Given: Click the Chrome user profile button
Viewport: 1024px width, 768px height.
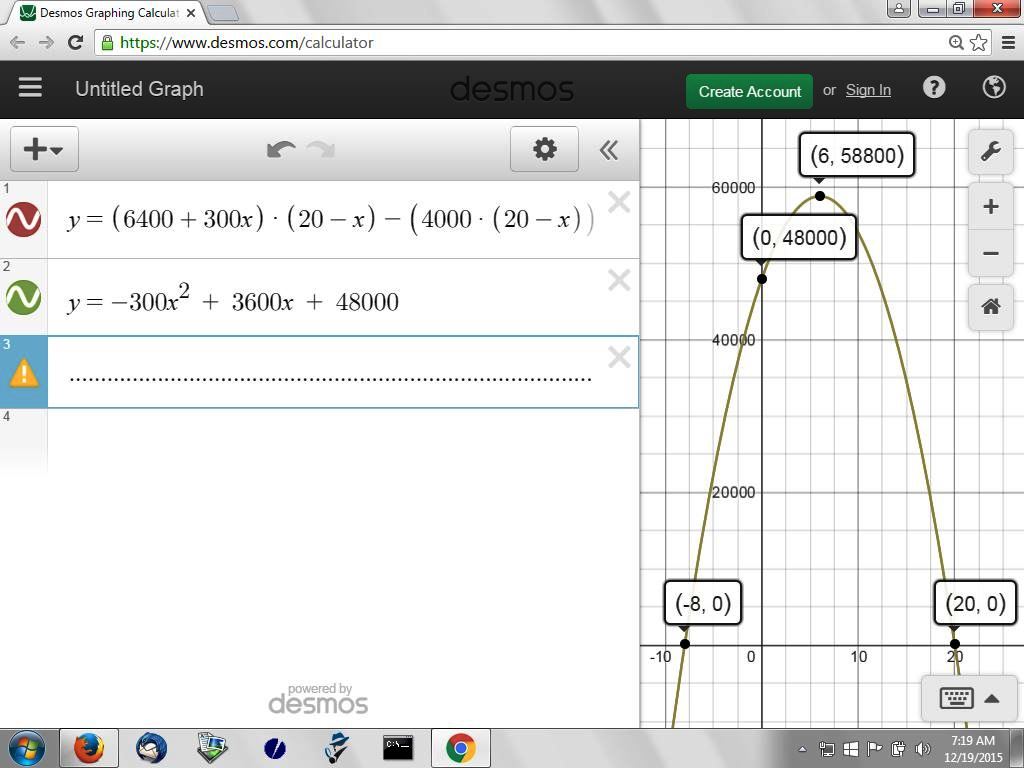Looking at the screenshot, I should point(899,8).
